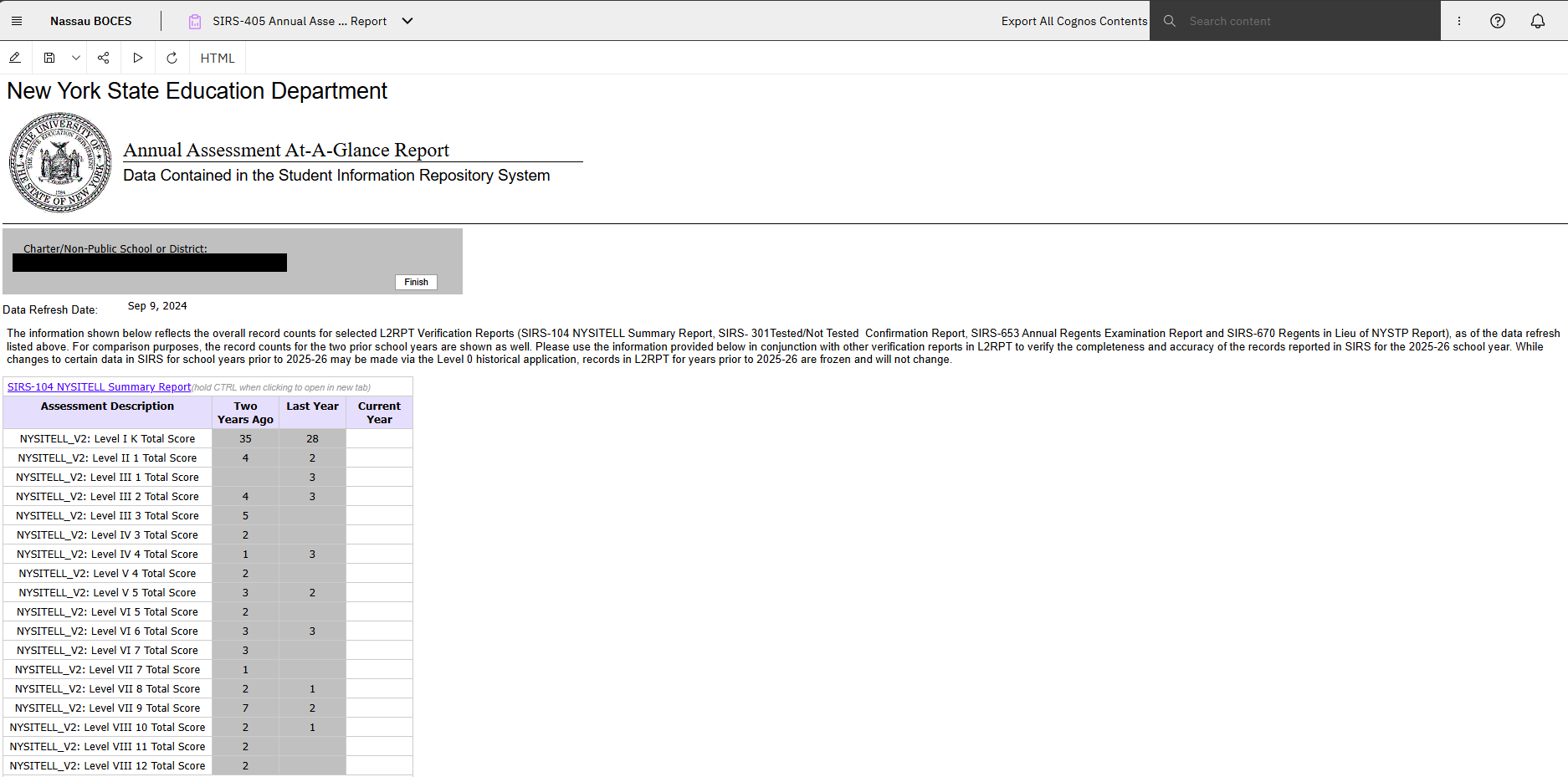Select row NYSITELL_V2: Level I K Total Score
Screen dimensions: 1568x777
point(208,438)
